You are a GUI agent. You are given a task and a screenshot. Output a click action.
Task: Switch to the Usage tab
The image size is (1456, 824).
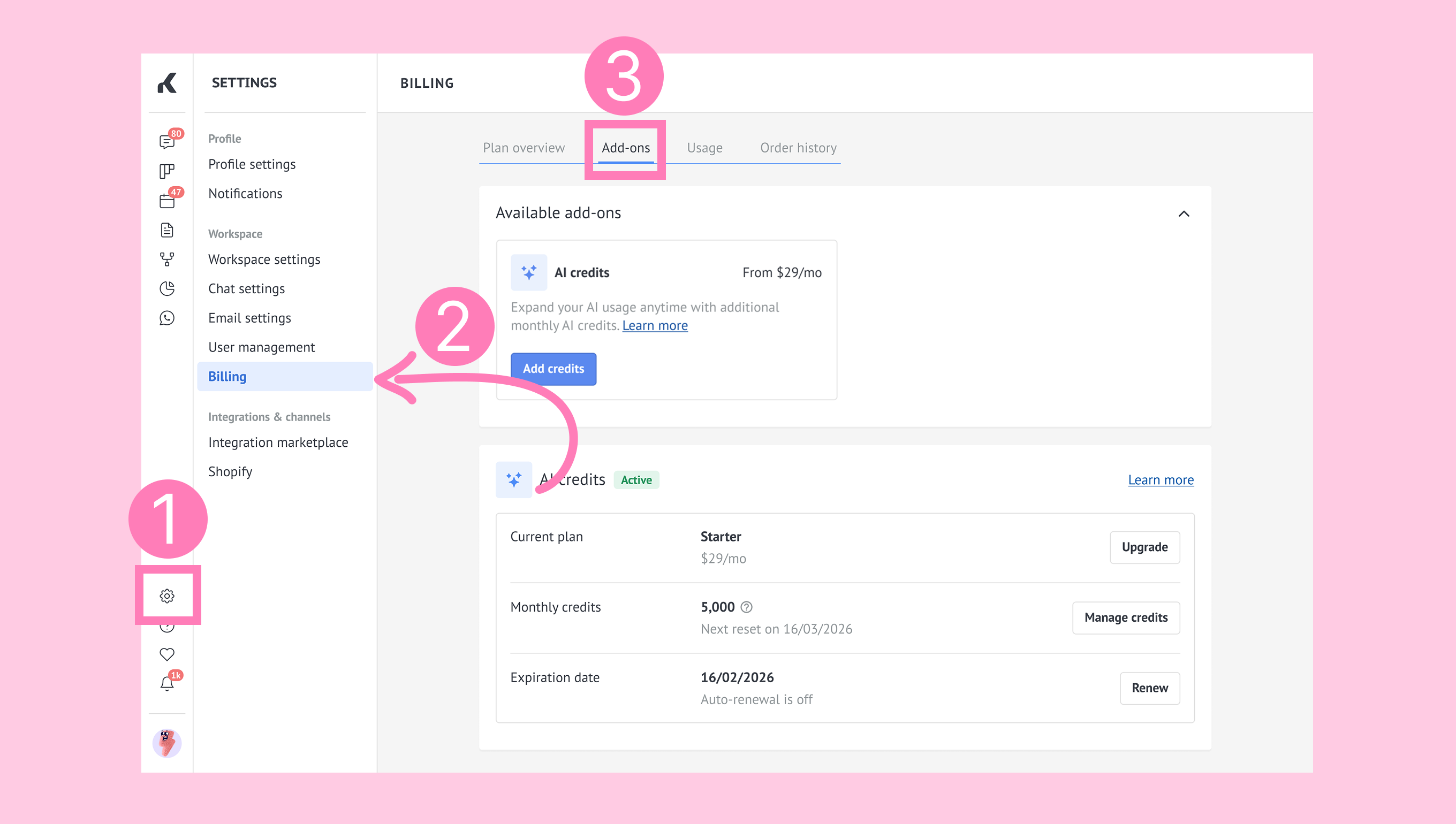[704, 148]
